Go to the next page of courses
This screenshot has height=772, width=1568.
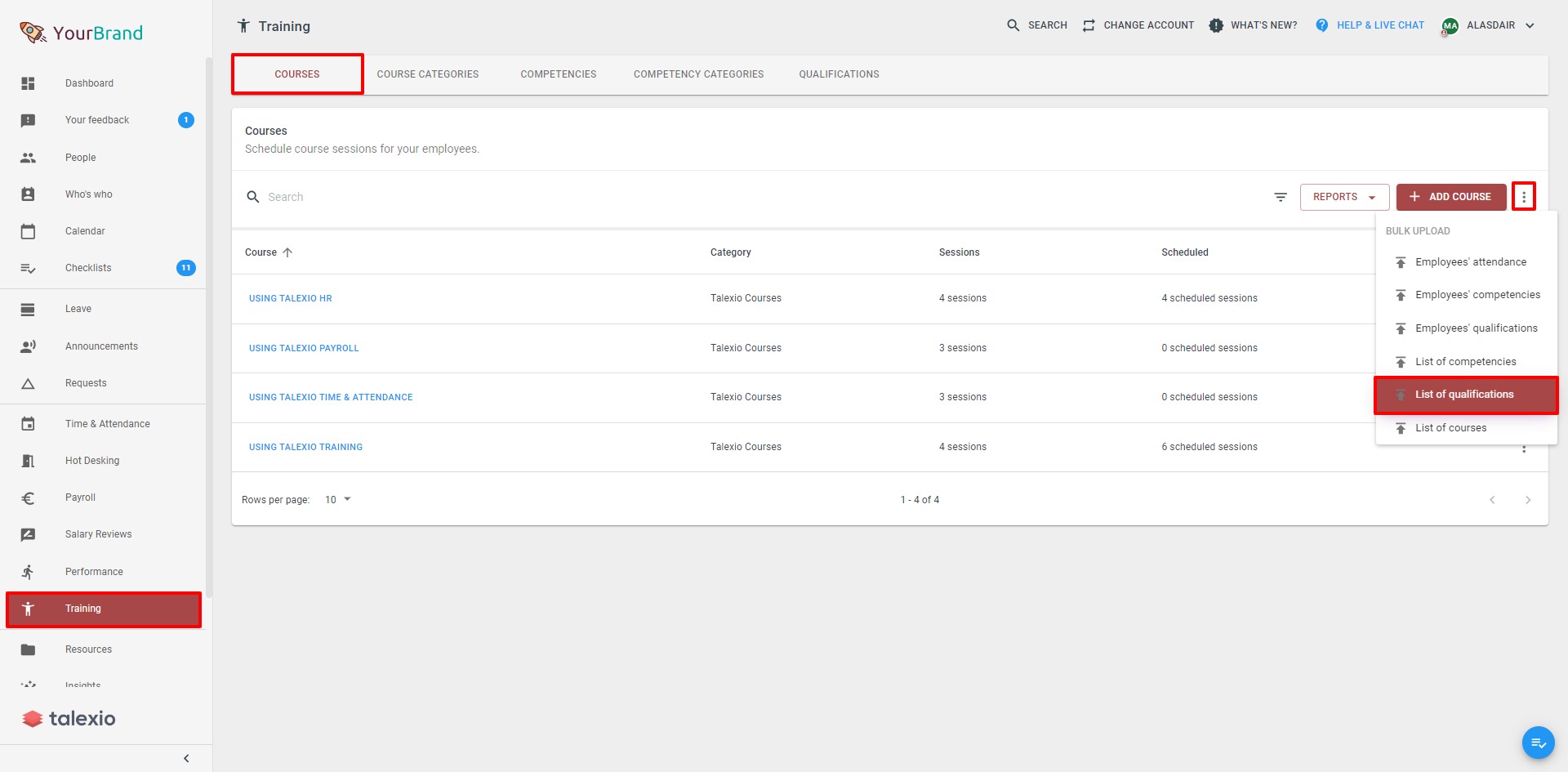1528,500
